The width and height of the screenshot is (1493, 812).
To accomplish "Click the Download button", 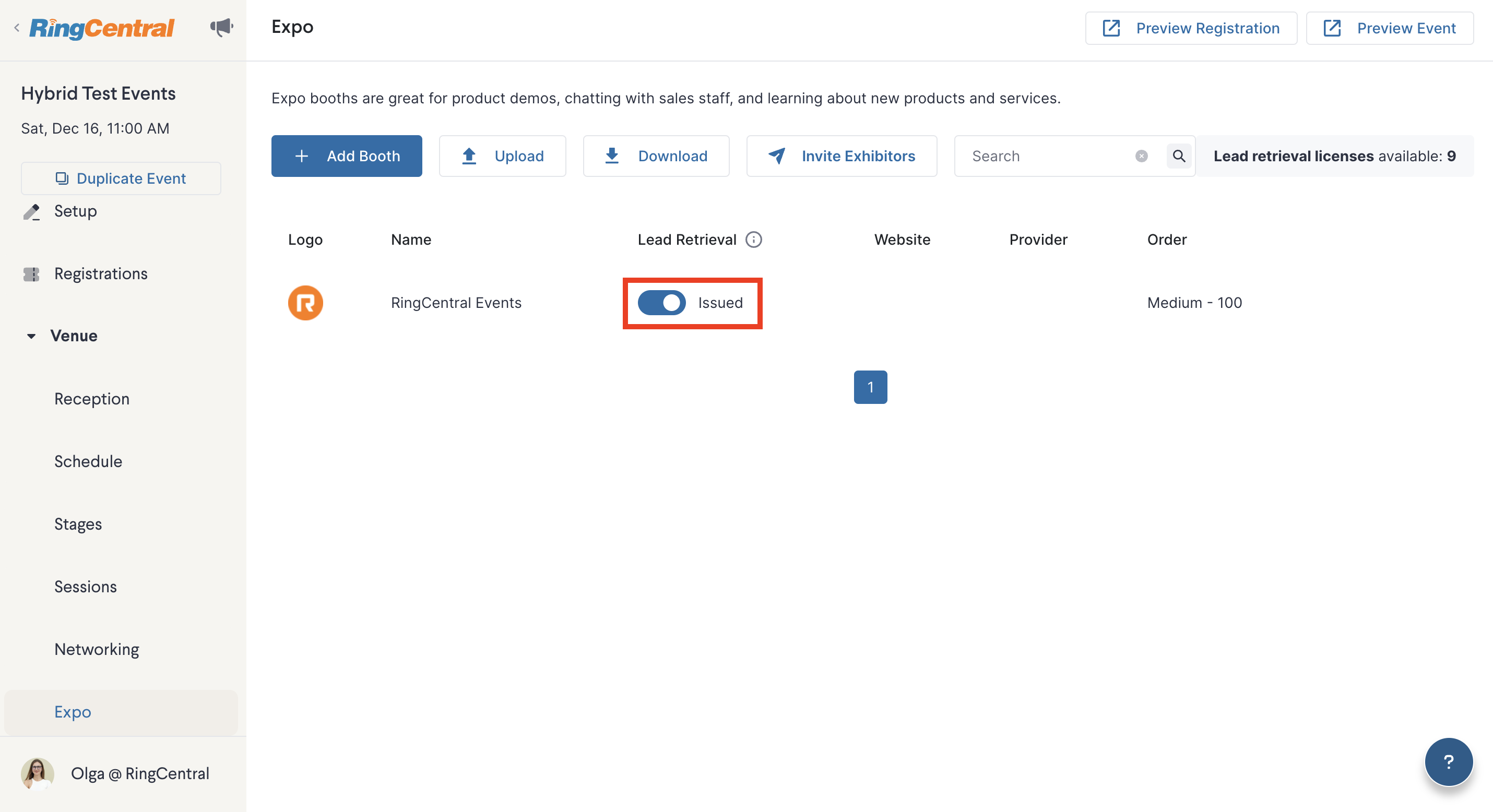I will (x=656, y=156).
